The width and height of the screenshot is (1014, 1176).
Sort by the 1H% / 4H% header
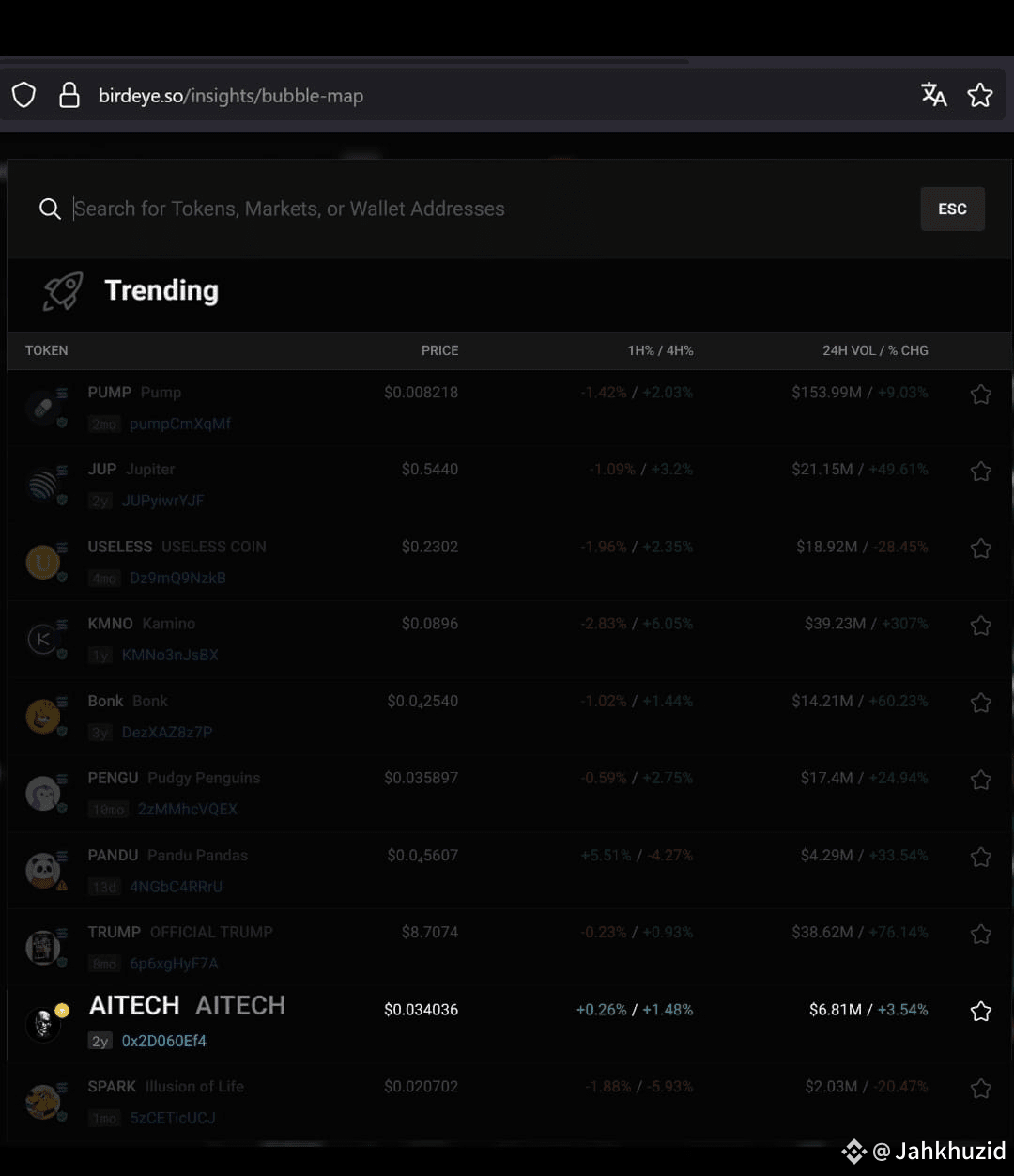coord(661,350)
